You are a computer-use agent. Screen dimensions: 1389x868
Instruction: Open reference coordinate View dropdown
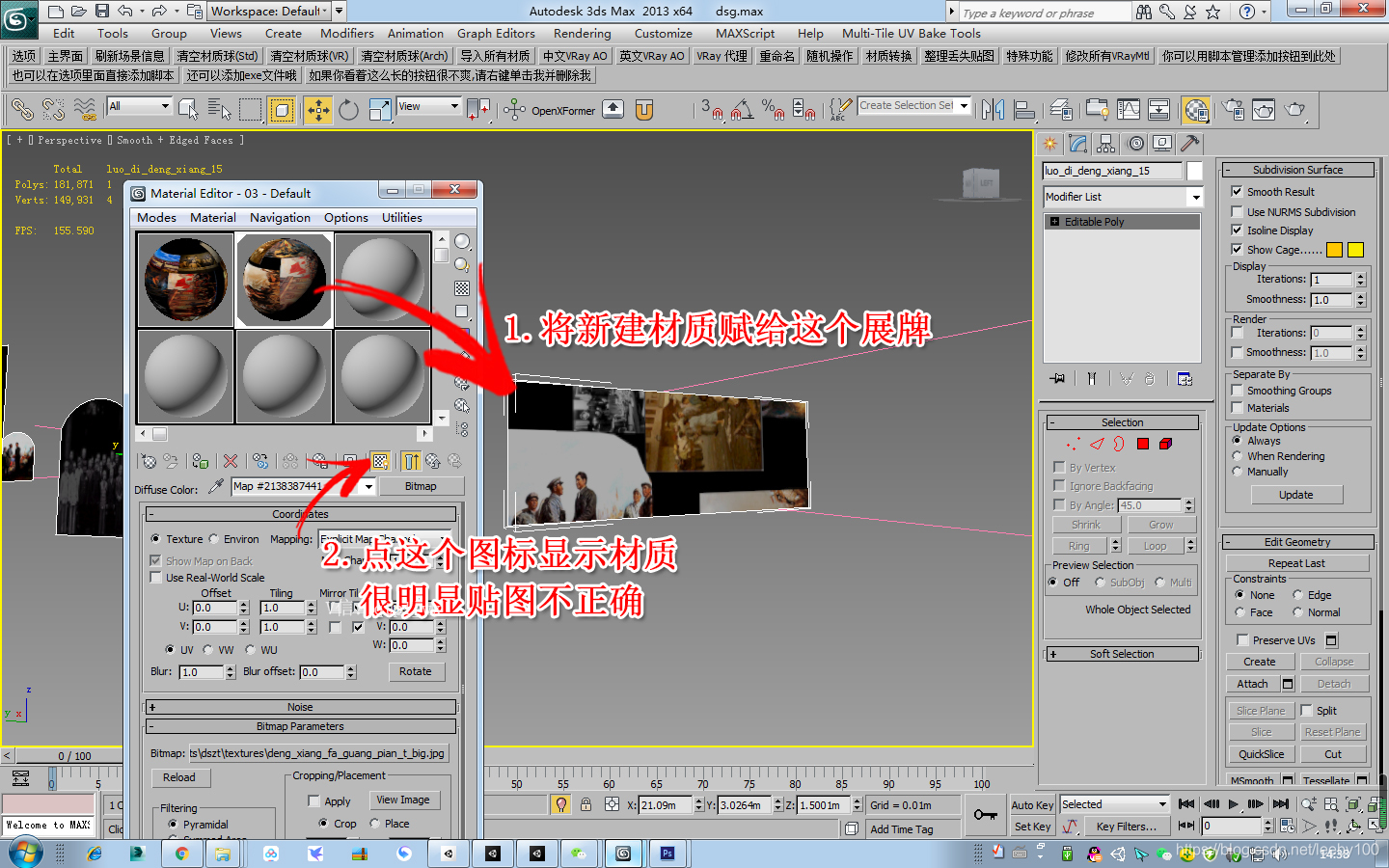pos(429,106)
